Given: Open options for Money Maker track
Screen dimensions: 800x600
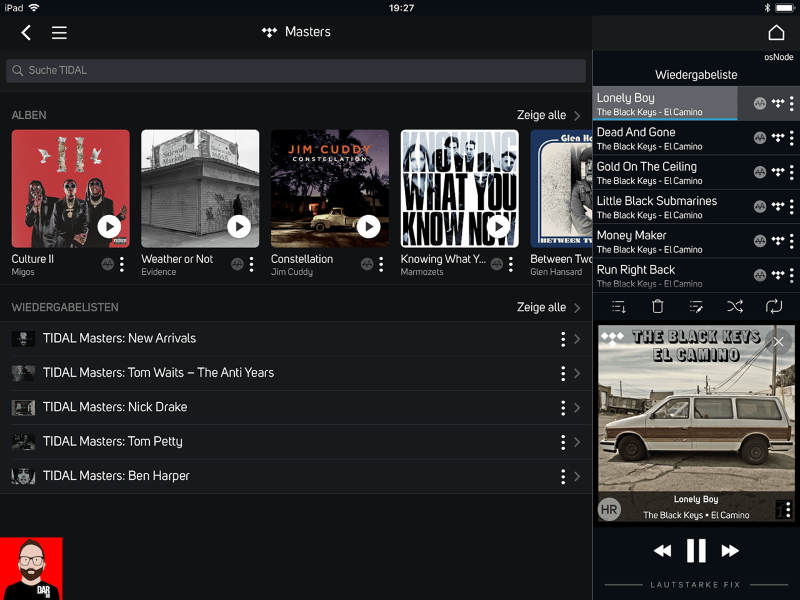Looking at the screenshot, I should [x=791, y=241].
